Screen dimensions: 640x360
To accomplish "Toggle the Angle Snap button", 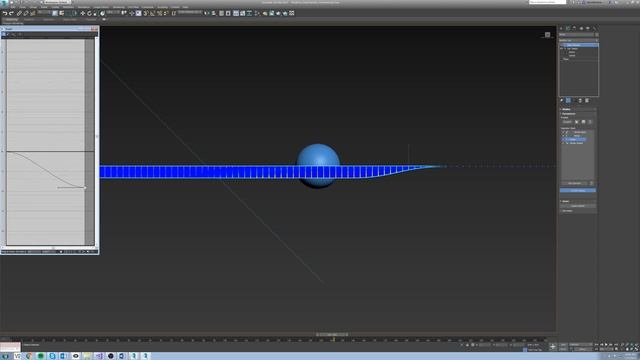I will coord(152,13).
